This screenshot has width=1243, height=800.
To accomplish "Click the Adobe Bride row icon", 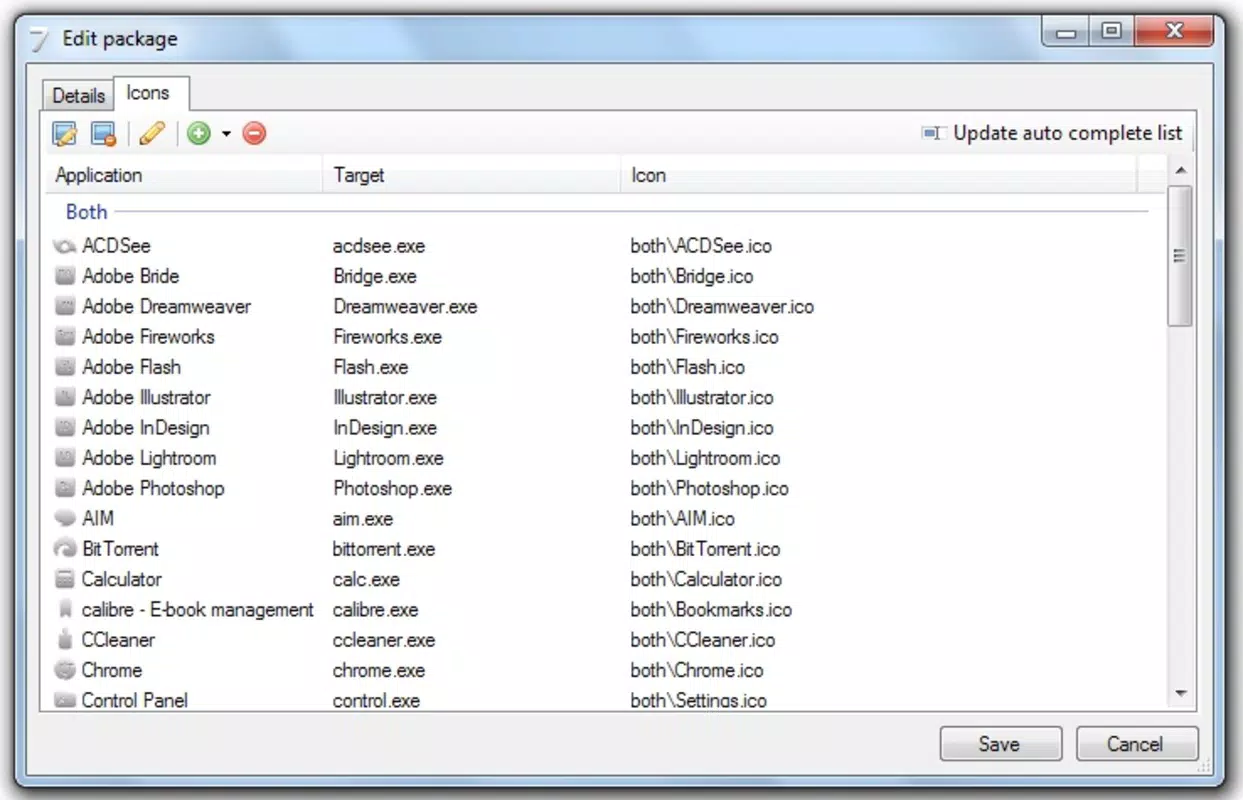I will tap(65, 276).
